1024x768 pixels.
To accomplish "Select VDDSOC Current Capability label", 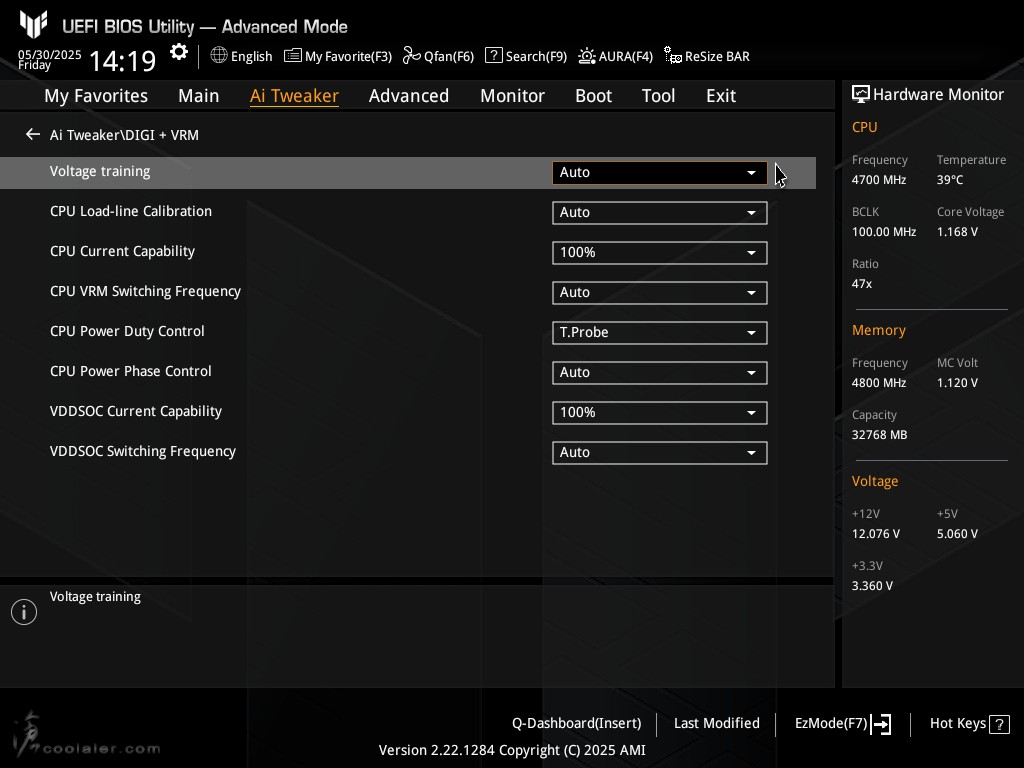I will pyautogui.click(x=136, y=411).
